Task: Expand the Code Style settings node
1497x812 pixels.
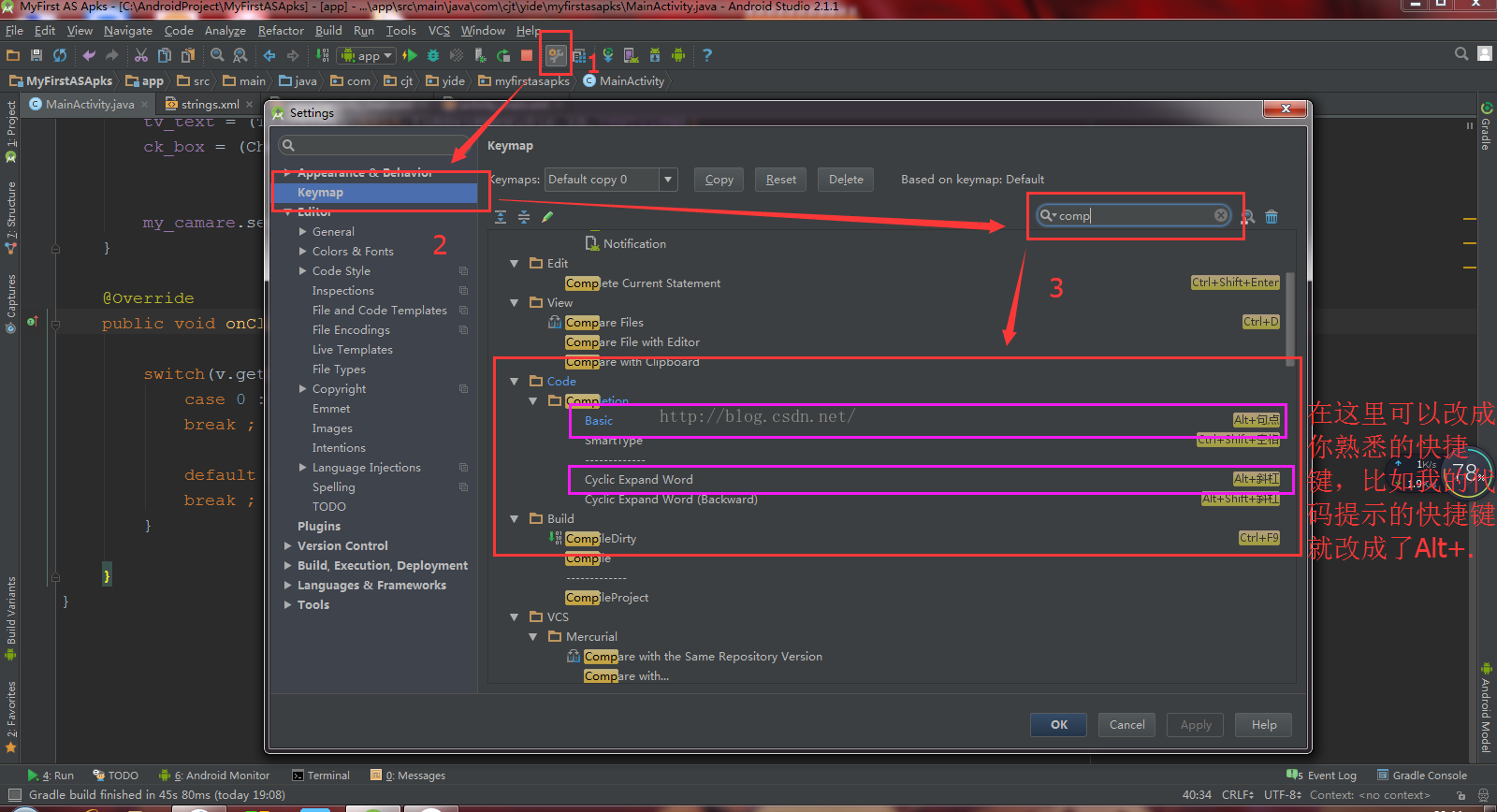Action: point(302,270)
